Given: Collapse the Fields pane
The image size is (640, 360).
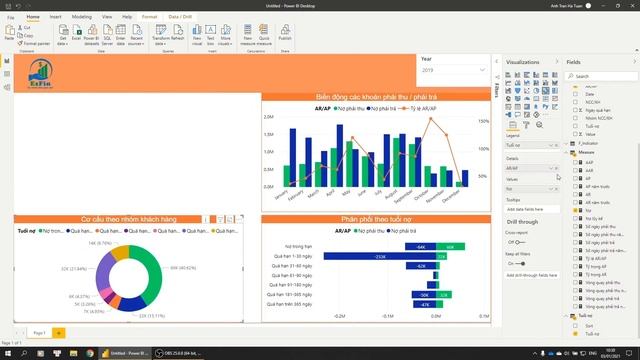Looking at the screenshot, I should click(634, 62).
